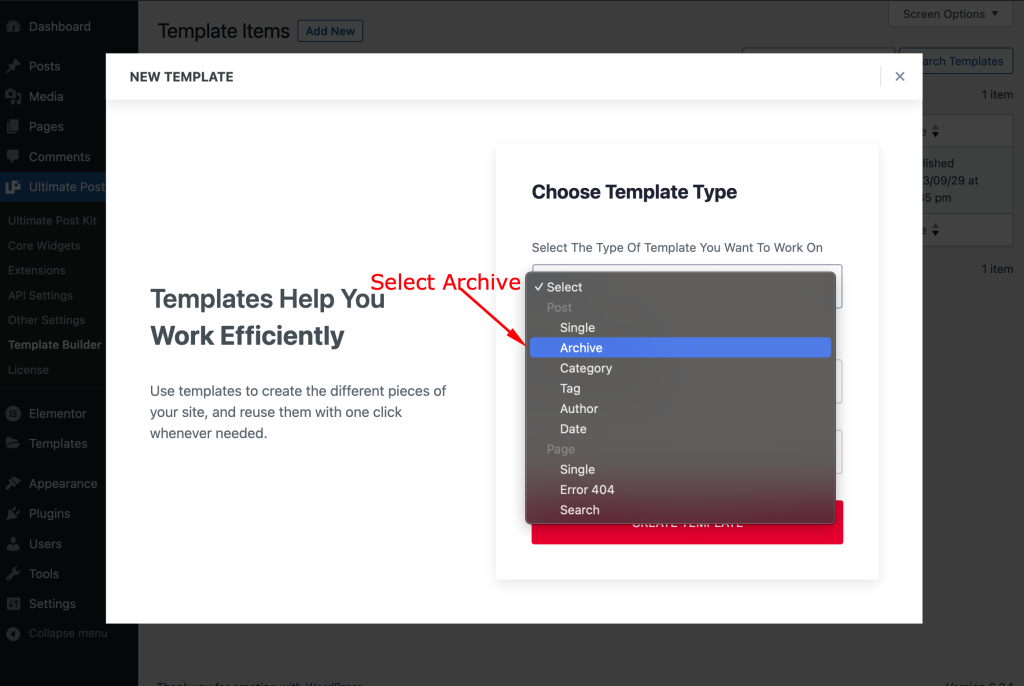1024x686 pixels.
Task: Click the Media library icon
Action: tap(13, 97)
